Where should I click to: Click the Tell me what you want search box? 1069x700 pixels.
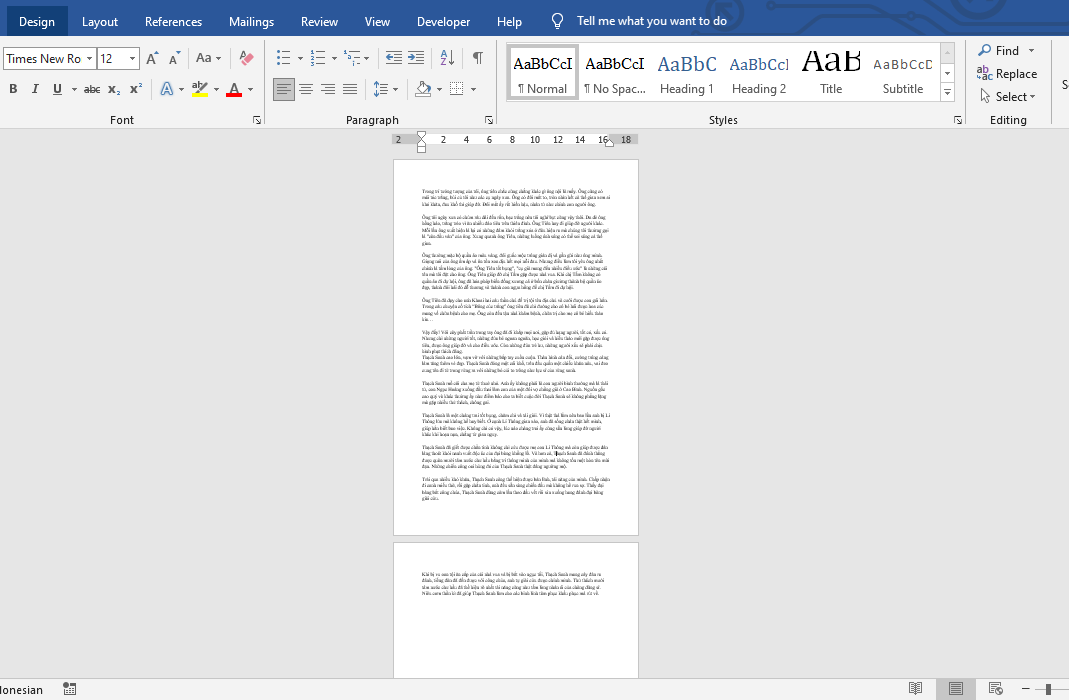click(651, 21)
